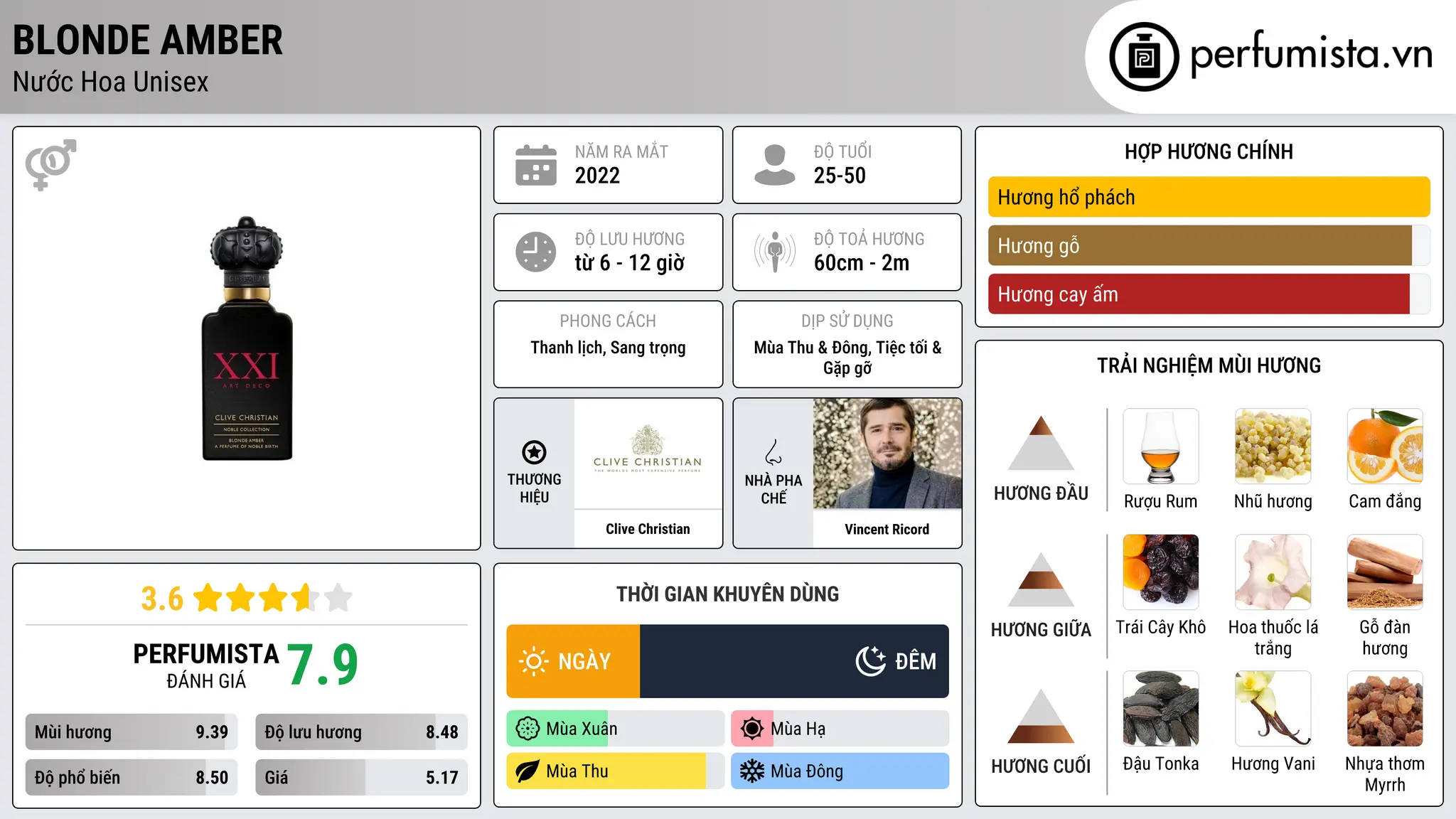Click the Mùa Thu & Đông occasion text

[847, 358]
